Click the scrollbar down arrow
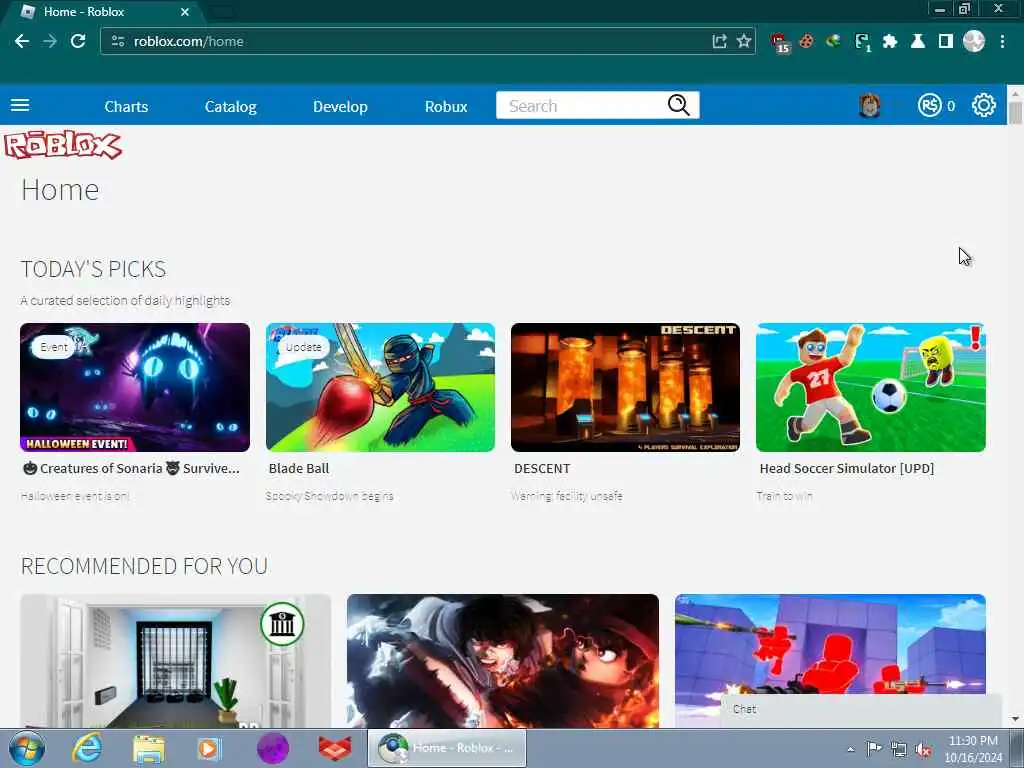1024x768 pixels. (1015, 719)
